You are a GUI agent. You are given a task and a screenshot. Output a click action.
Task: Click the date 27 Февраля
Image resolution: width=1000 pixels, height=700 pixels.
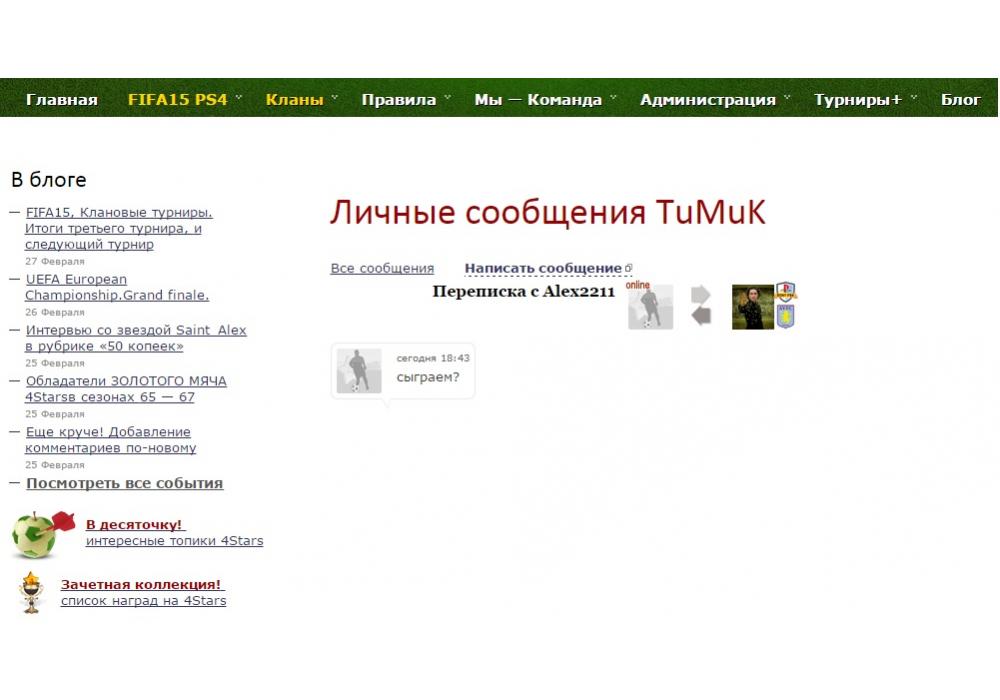click(x=55, y=261)
